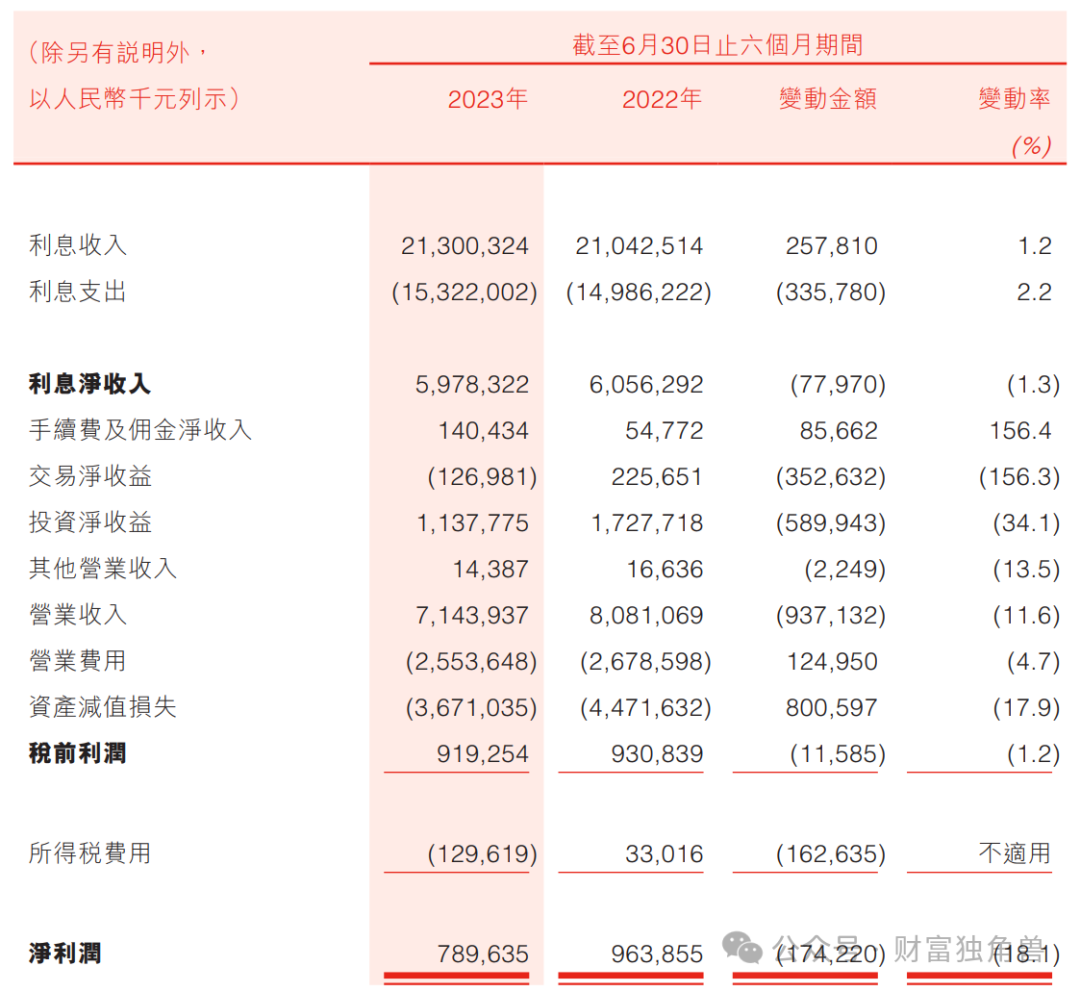Select 投資淨收益 2022 value 1,727,718

point(647,523)
